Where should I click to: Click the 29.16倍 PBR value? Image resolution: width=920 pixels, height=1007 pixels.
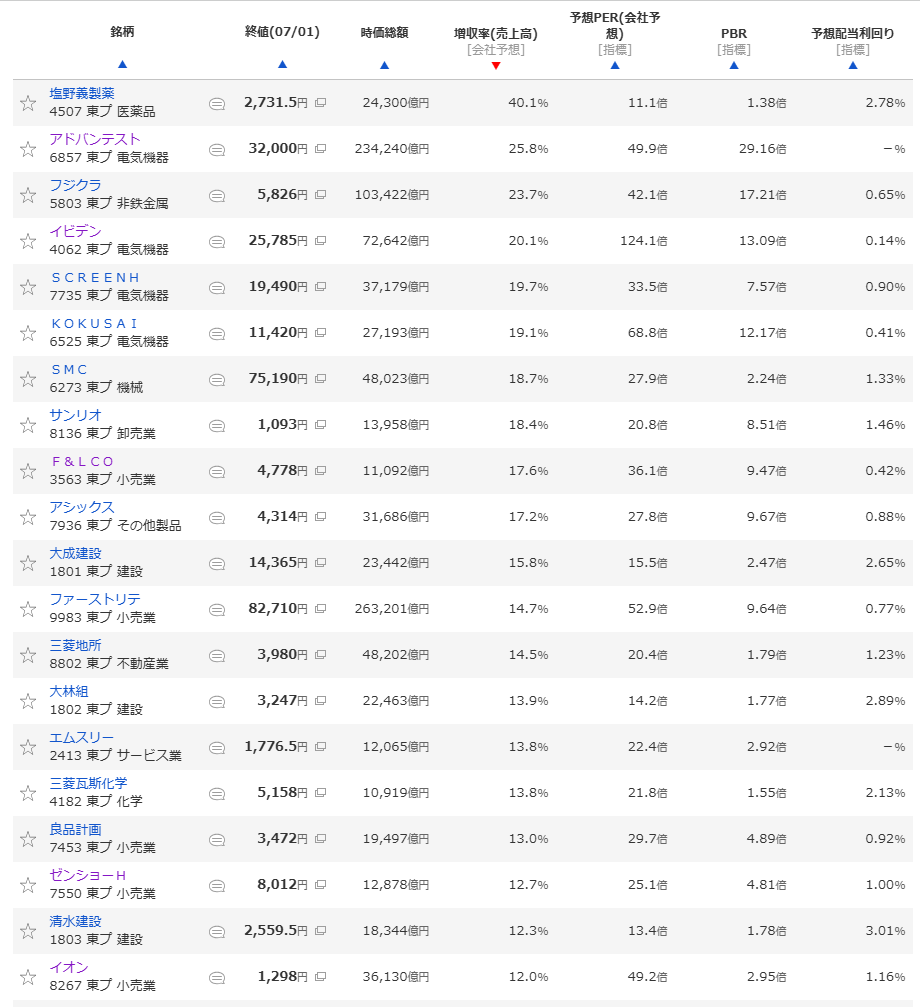tap(763, 149)
